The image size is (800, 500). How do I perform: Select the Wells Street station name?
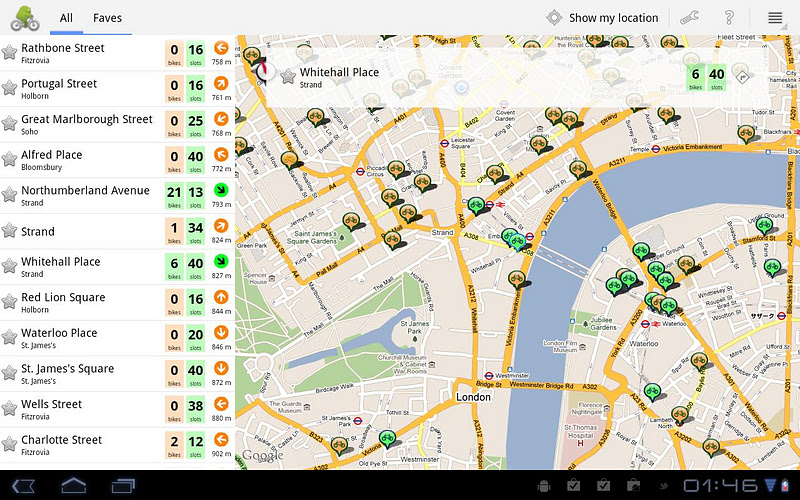[x=52, y=404]
